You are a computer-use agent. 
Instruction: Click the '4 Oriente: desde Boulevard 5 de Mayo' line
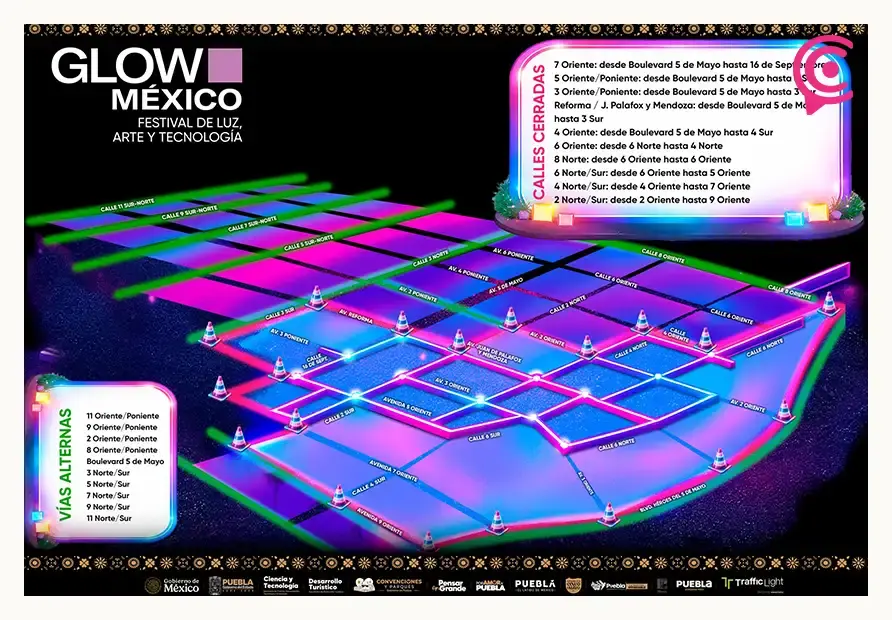[x=663, y=133]
